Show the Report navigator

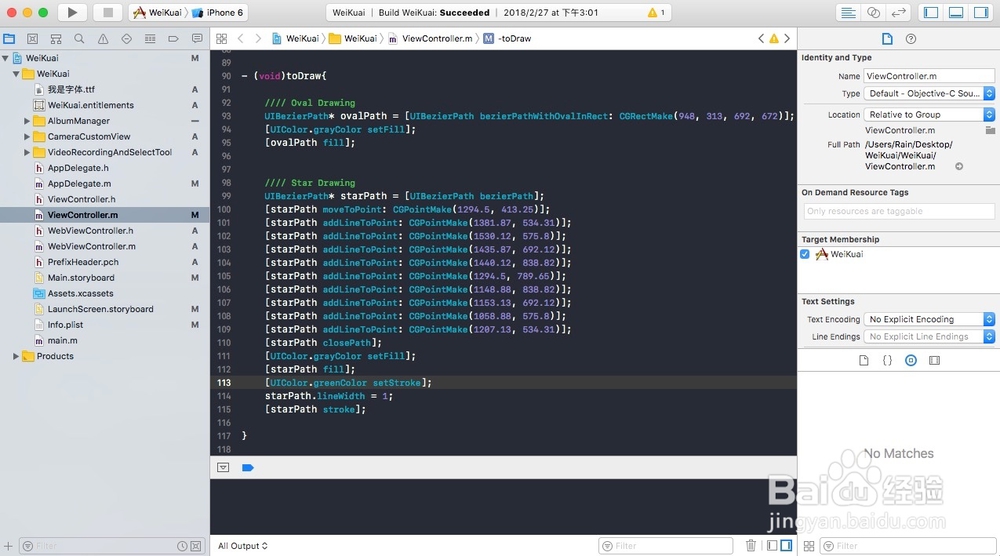click(x=197, y=39)
